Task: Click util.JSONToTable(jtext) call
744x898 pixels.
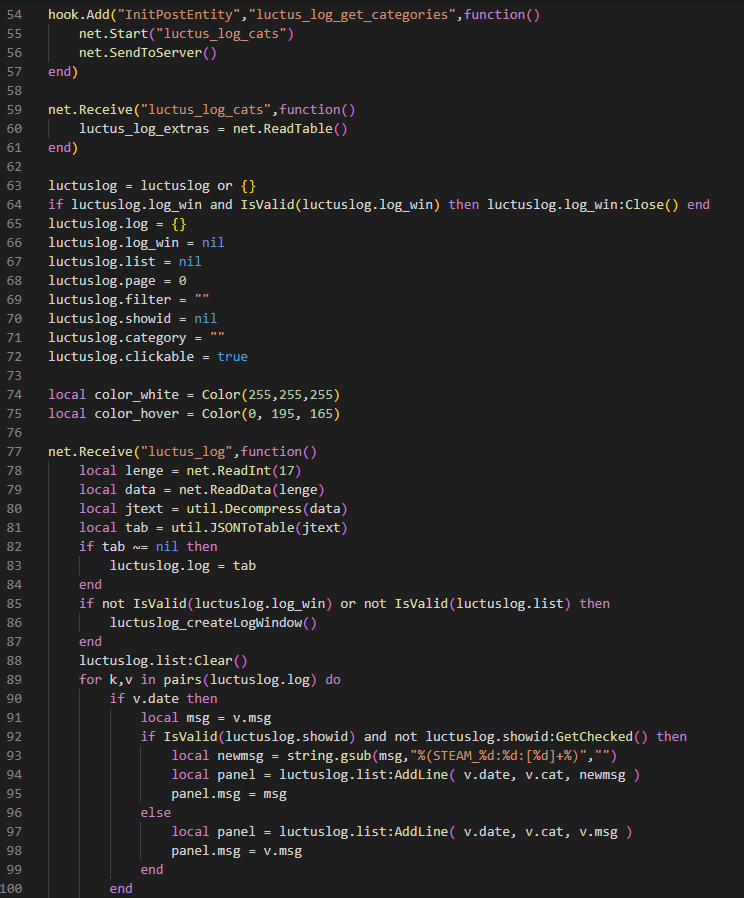Action: click(259, 527)
